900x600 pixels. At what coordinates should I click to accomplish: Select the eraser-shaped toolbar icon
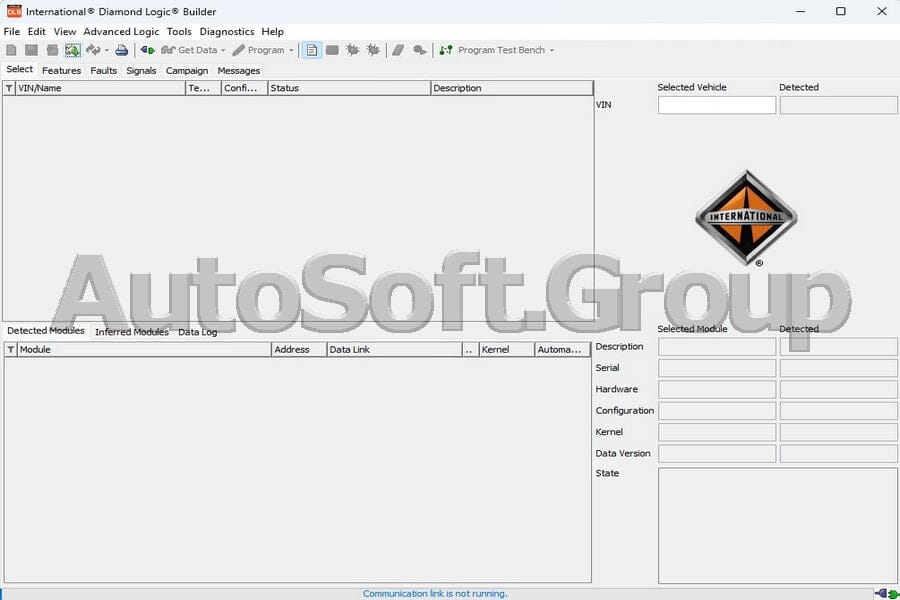(x=398, y=50)
